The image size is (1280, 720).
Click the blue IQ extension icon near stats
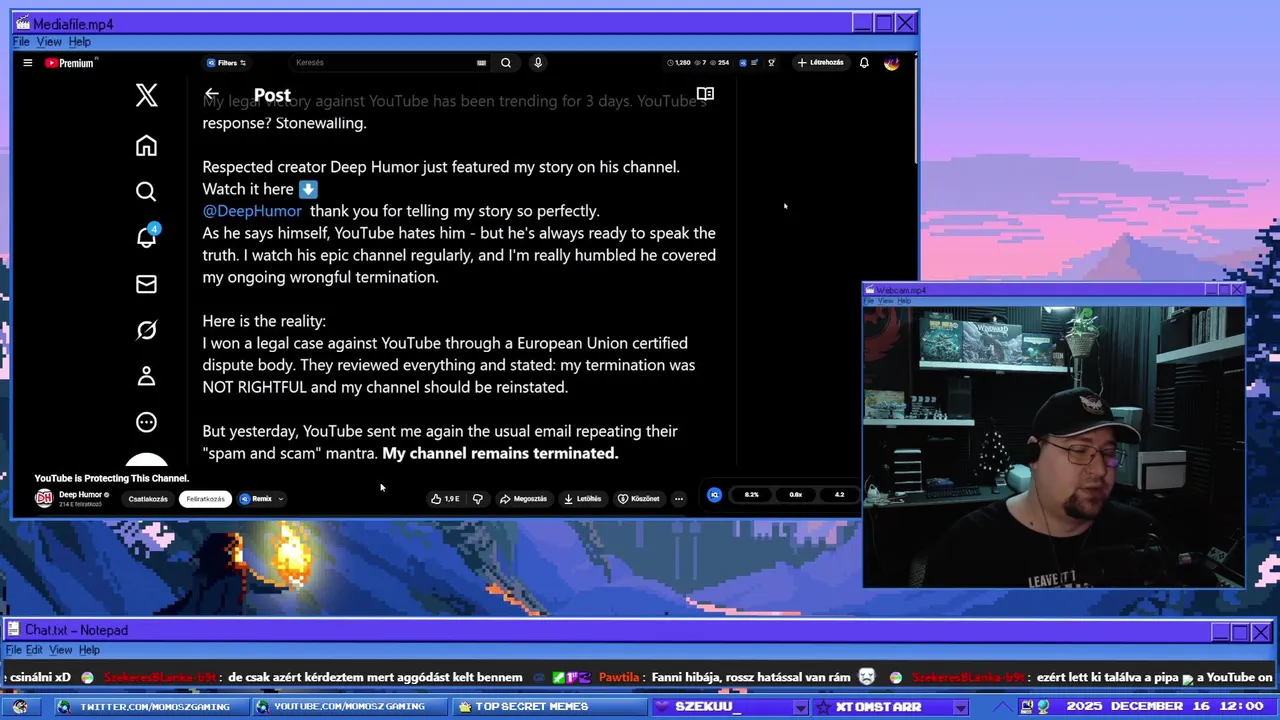tap(714, 494)
